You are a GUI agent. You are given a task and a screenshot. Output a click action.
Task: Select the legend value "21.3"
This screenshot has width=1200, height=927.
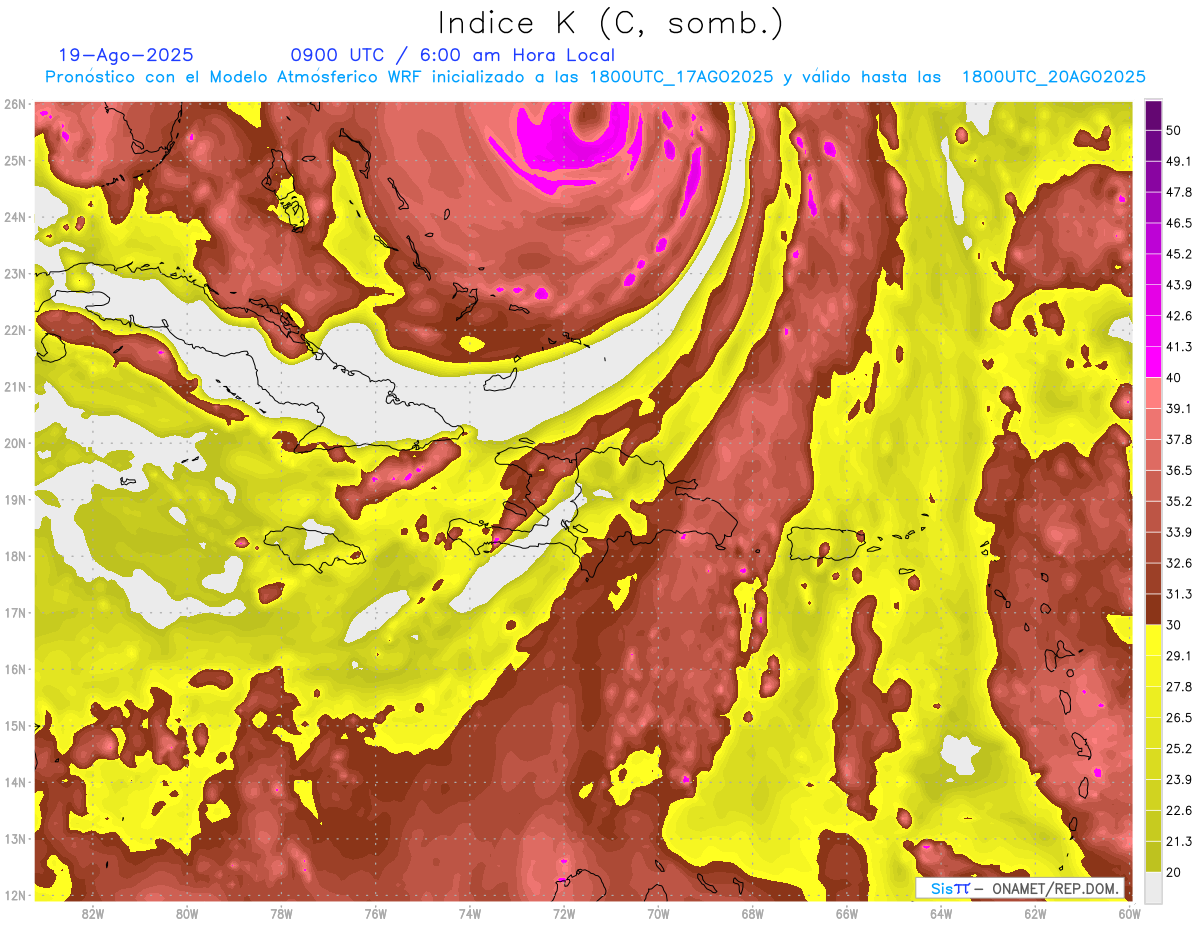tap(1179, 842)
